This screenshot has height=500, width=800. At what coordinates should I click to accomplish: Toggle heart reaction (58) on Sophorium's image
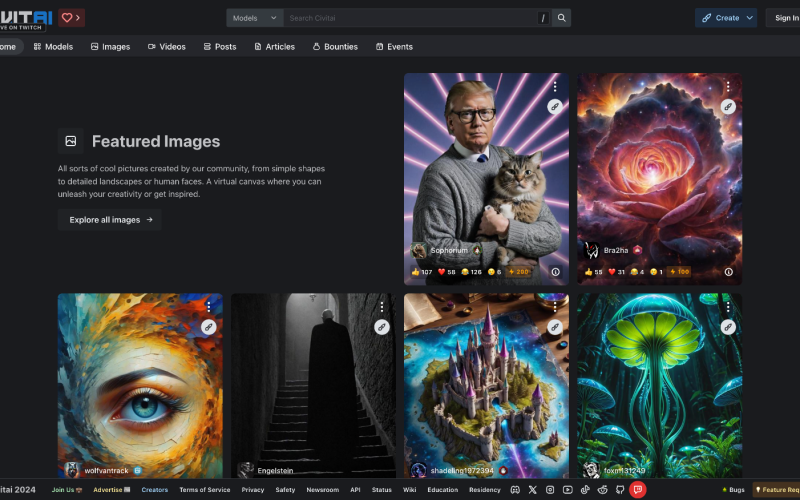(447, 272)
